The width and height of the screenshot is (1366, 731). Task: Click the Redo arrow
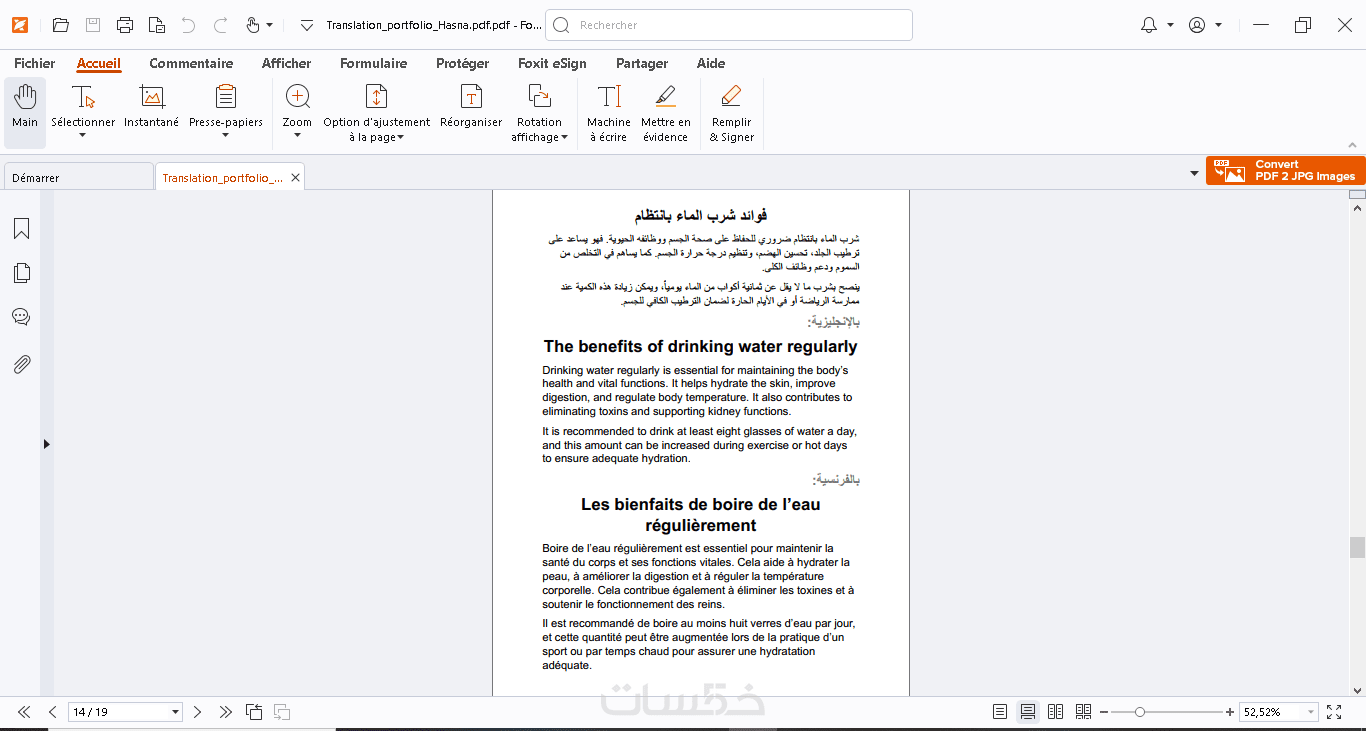[221, 25]
